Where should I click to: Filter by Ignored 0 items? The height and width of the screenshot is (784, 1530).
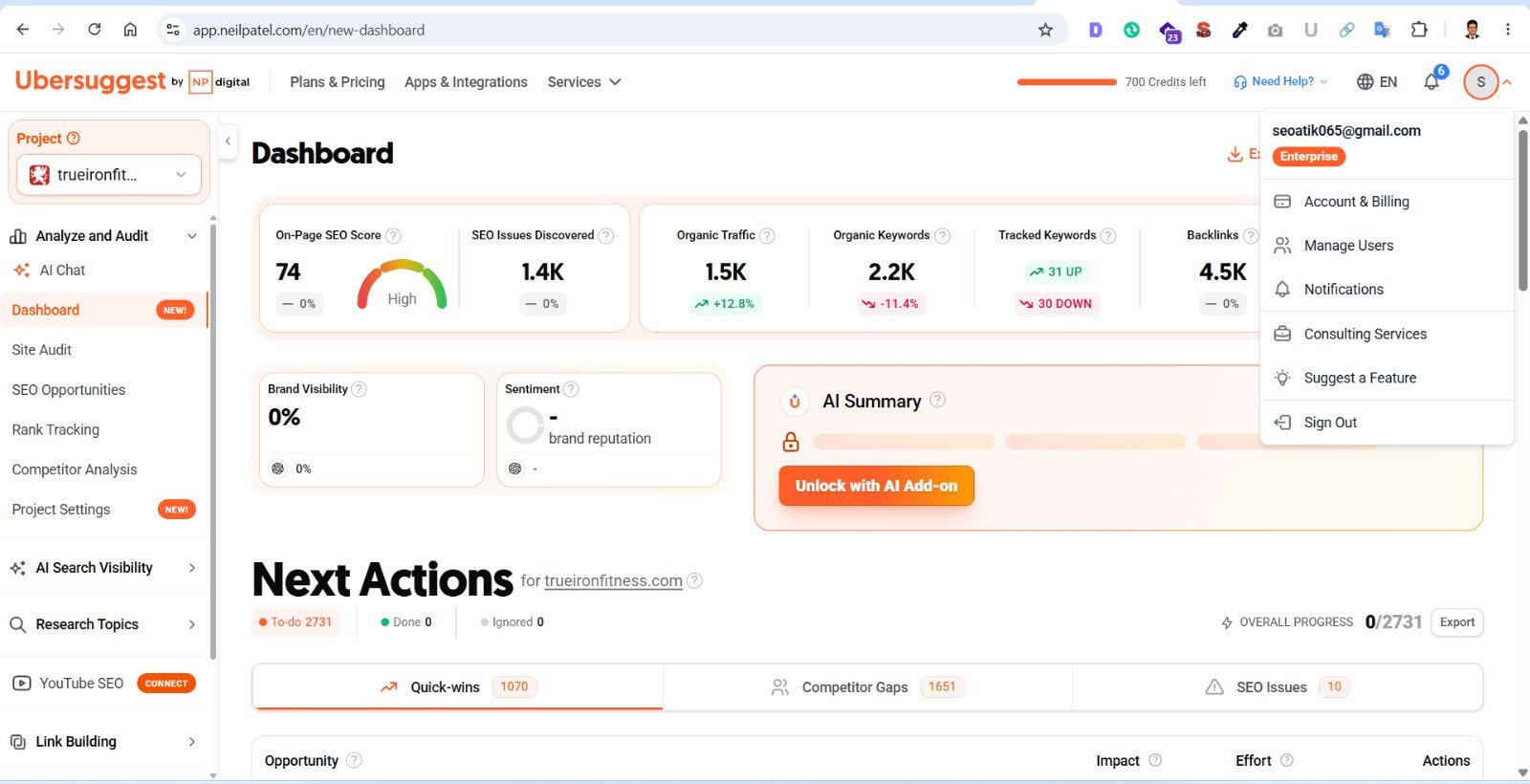click(513, 621)
